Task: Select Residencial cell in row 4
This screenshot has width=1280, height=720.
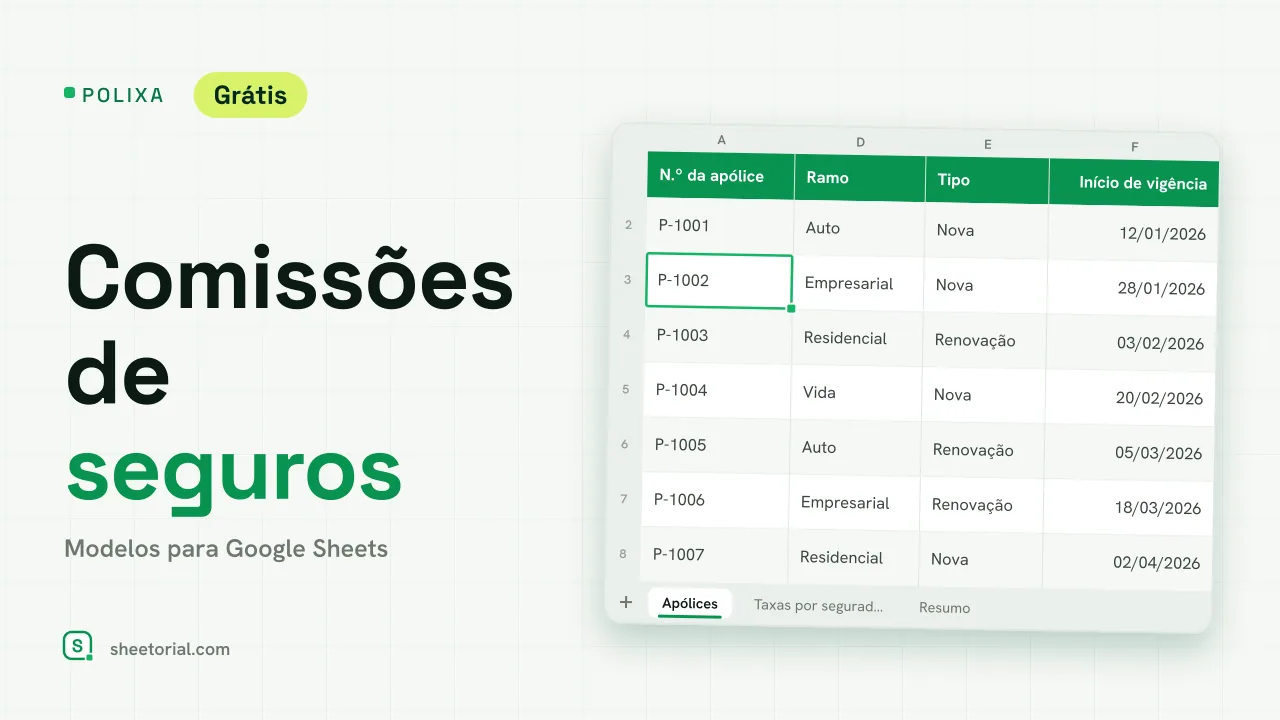Action: [857, 338]
